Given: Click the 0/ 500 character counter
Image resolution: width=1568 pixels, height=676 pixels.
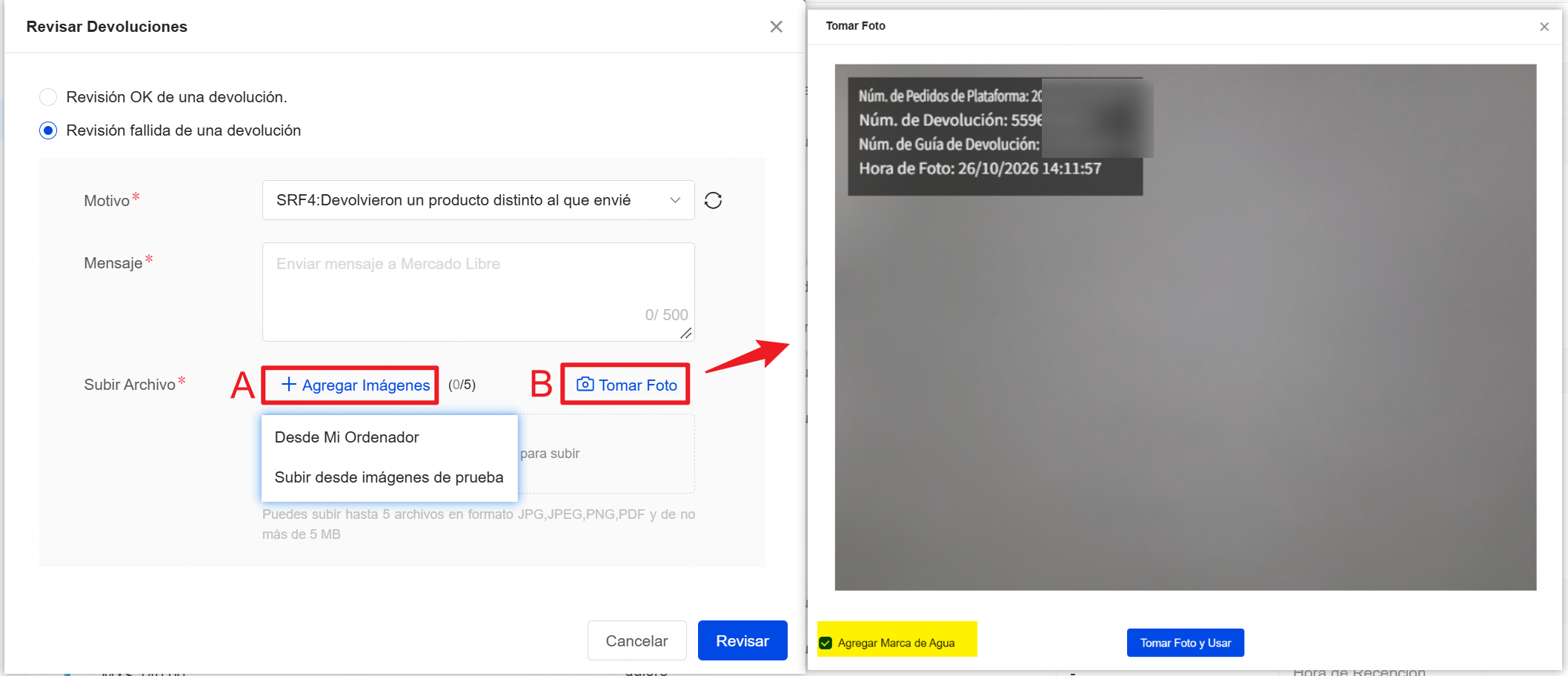Looking at the screenshot, I should 666,315.
